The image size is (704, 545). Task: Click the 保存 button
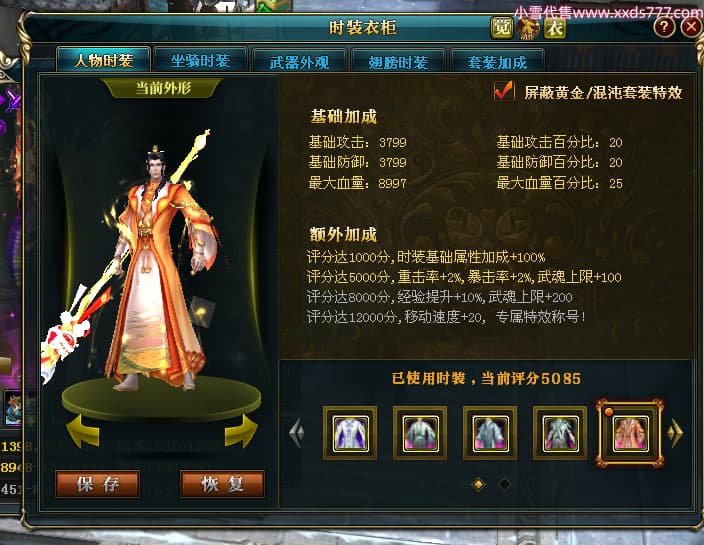[97, 484]
